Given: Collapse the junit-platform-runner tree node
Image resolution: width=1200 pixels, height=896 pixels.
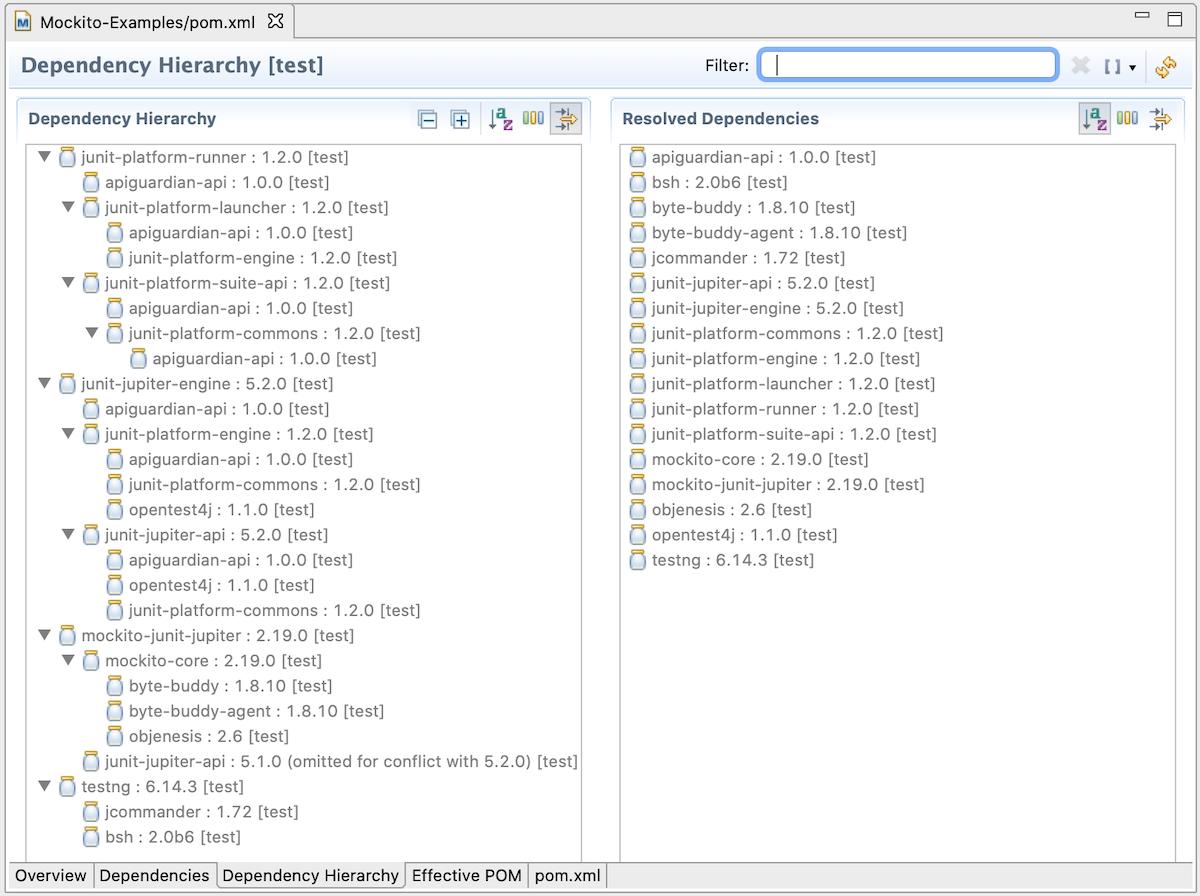Looking at the screenshot, I should tap(44, 157).
